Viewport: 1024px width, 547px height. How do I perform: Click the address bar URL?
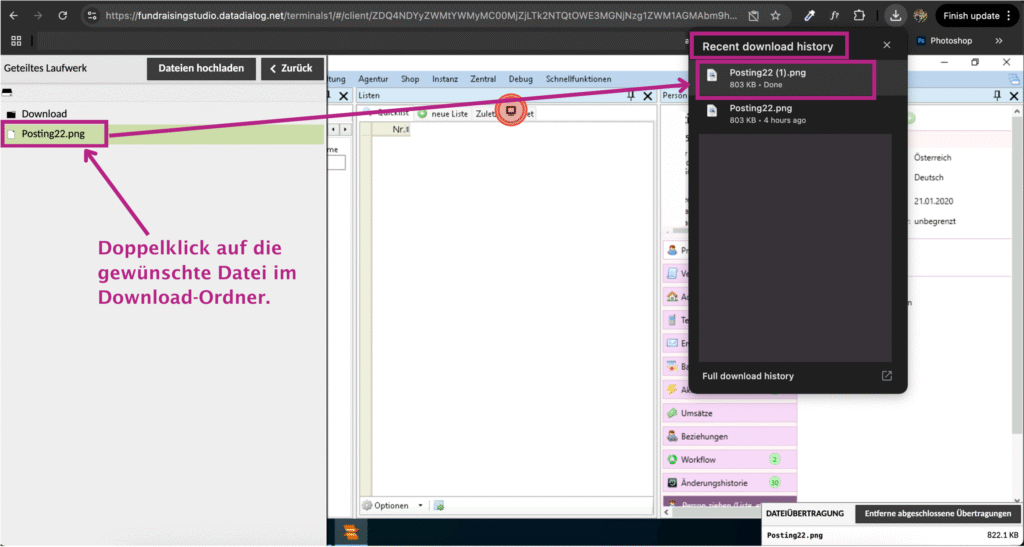[421, 16]
